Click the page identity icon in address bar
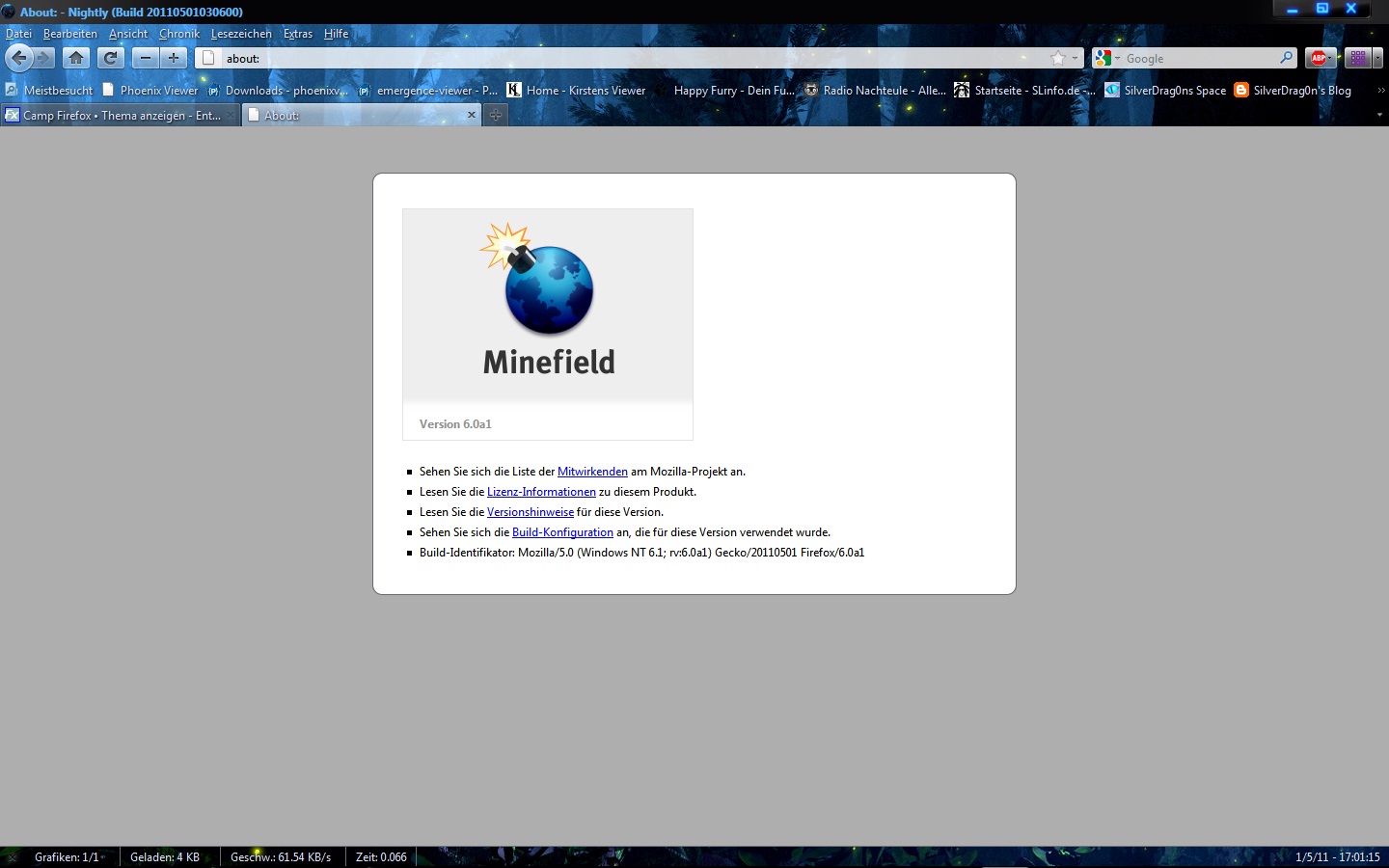This screenshot has height=868, width=1389. (208, 58)
